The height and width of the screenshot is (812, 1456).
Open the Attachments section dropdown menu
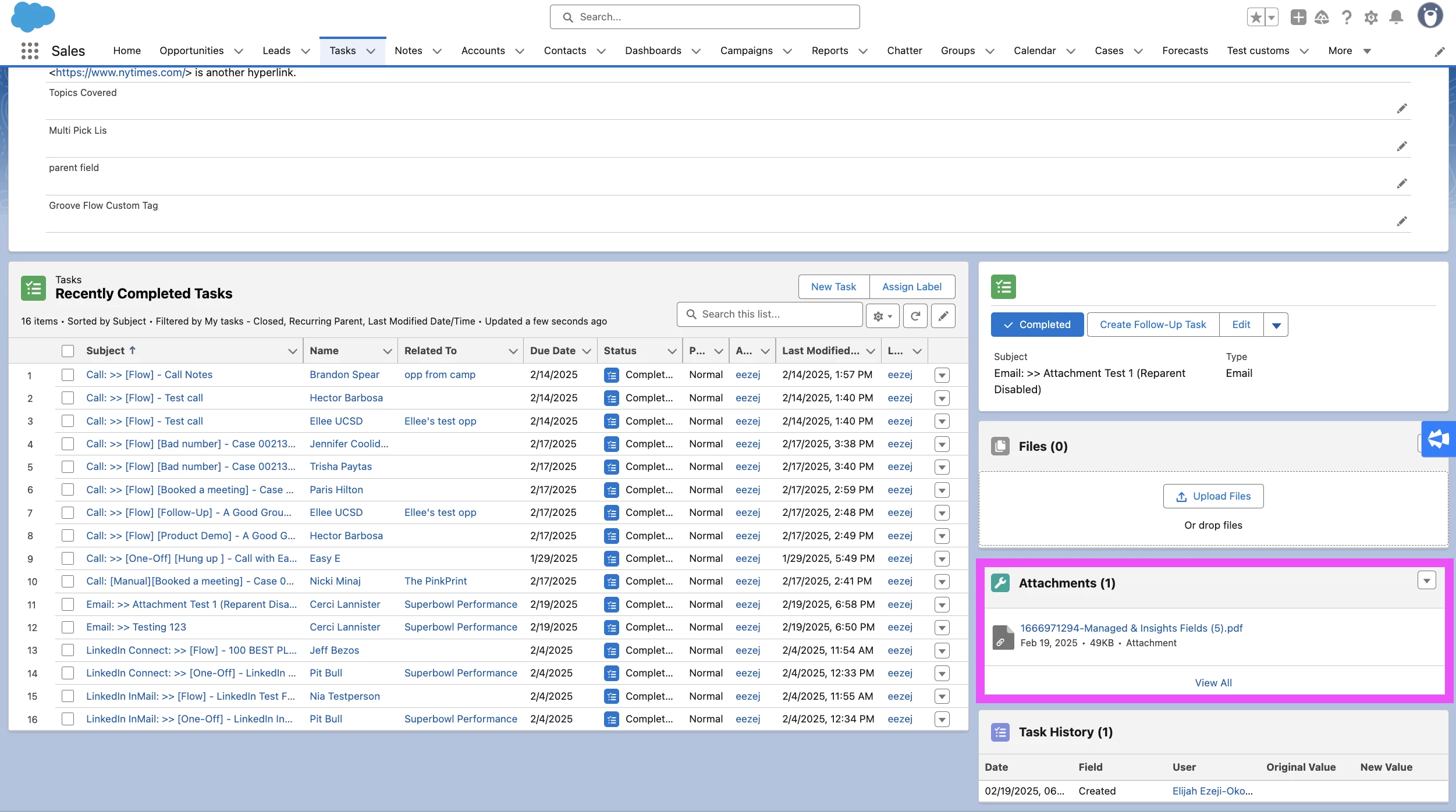pos(1426,580)
